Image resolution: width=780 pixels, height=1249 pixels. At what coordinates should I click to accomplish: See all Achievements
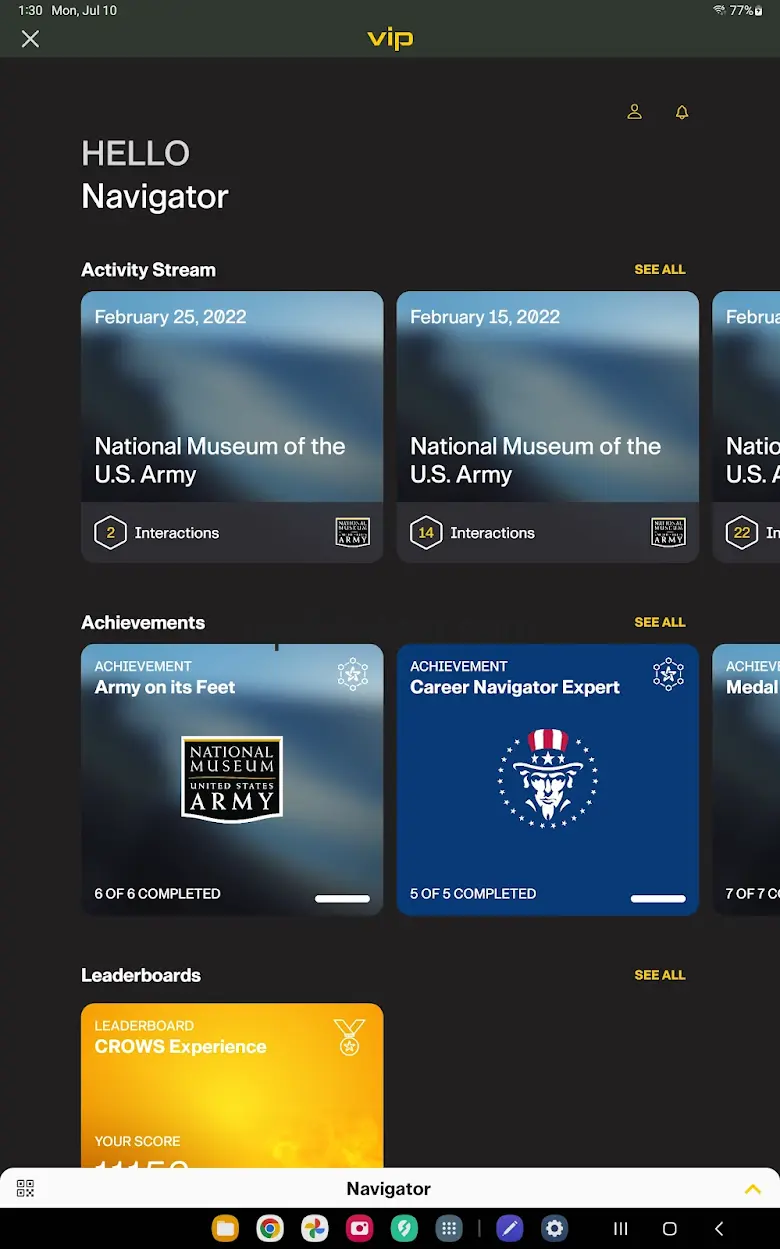[x=660, y=622]
